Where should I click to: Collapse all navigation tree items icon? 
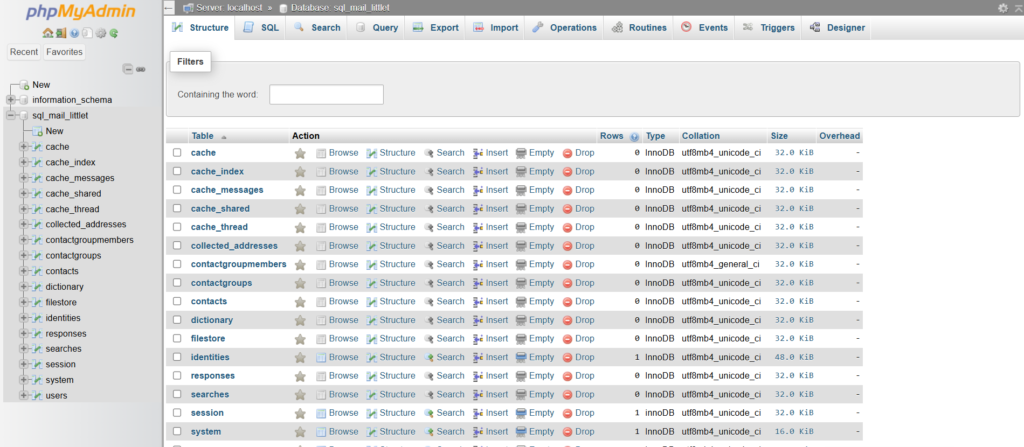point(128,69)
